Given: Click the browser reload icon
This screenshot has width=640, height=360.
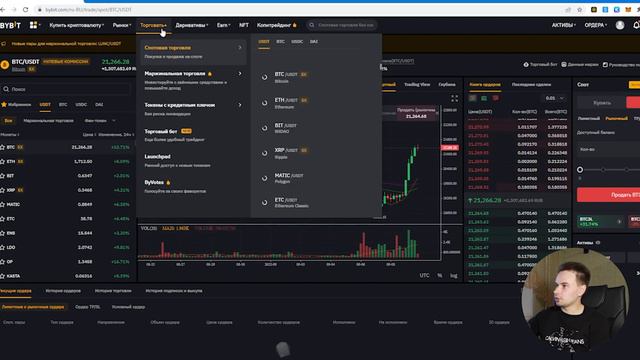Looking at the screenshot, I should tap(26, 9).
